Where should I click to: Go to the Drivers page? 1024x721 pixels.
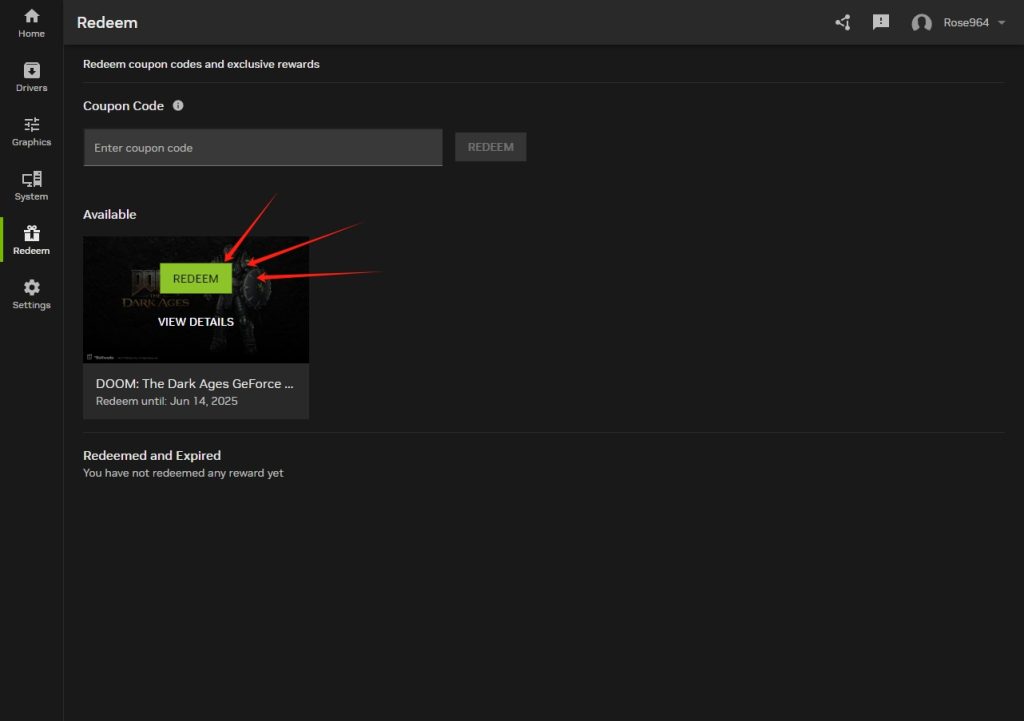coord(31,77)
